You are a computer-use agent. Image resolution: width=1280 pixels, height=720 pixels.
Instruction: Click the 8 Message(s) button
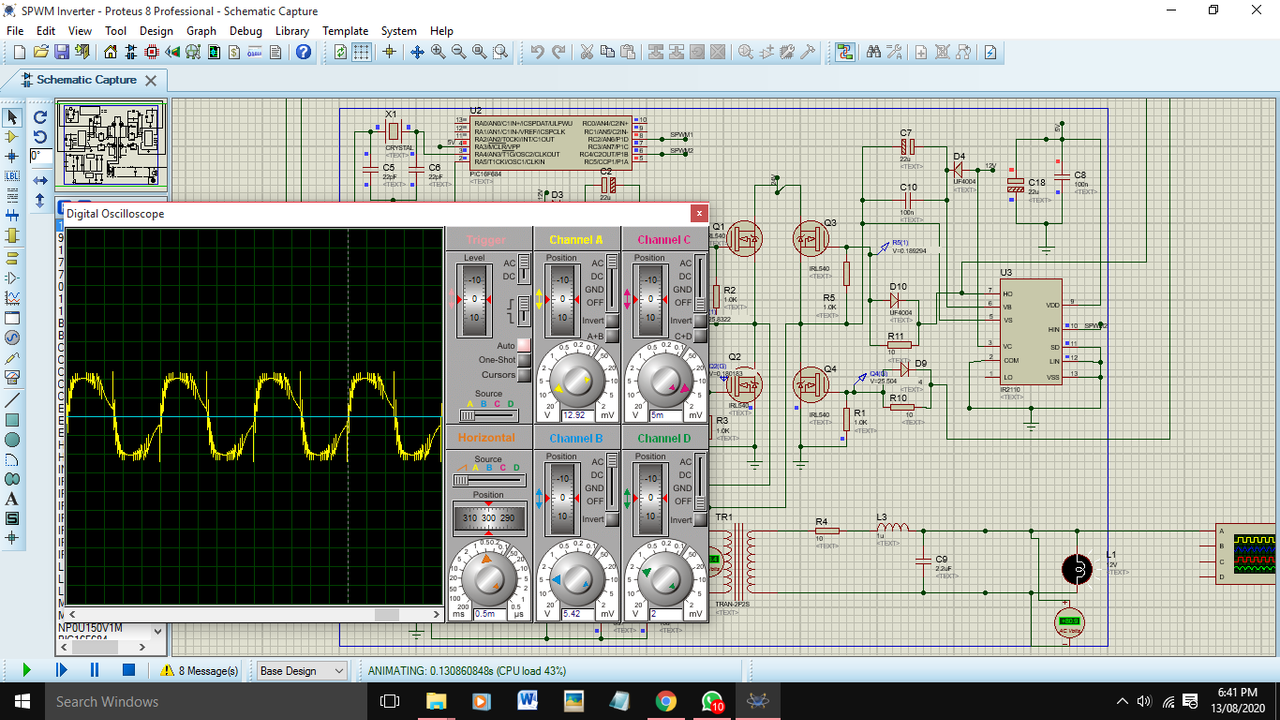(x=199, y=670)
